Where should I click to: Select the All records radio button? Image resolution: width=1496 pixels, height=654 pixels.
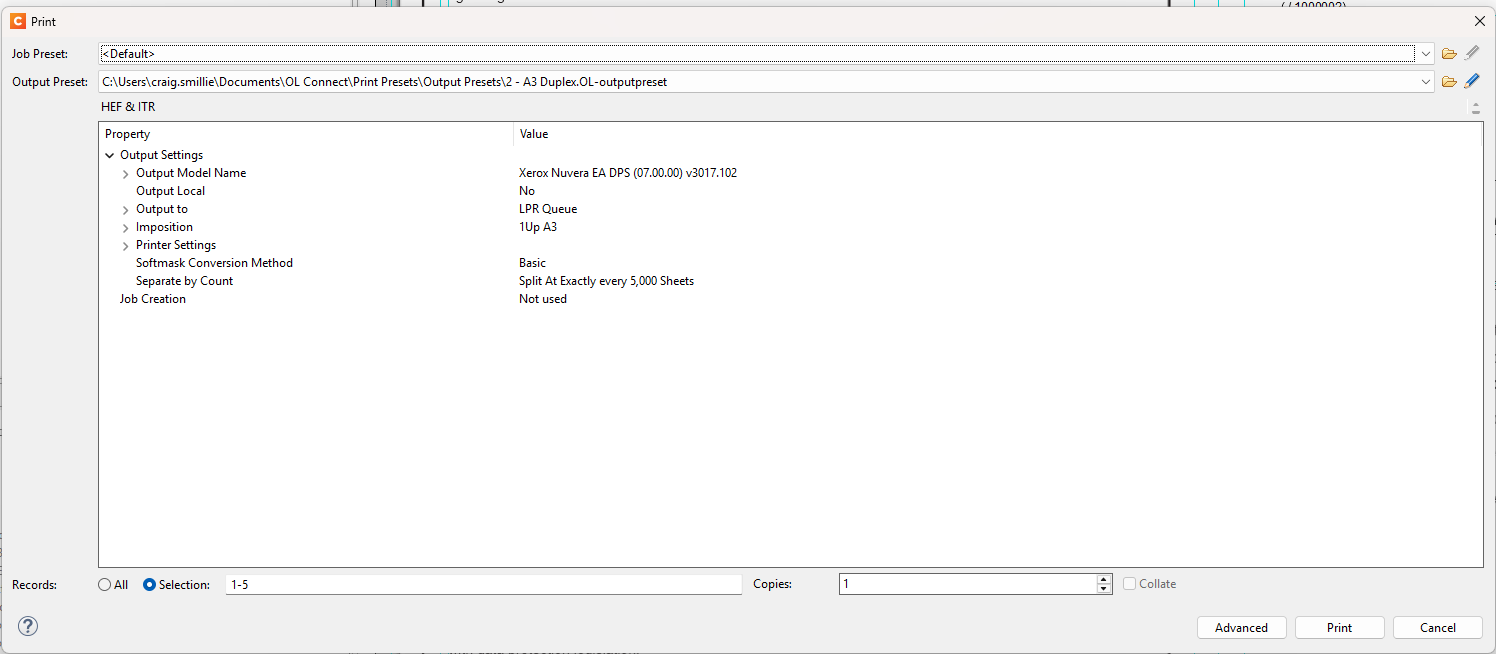coord(105,585)
